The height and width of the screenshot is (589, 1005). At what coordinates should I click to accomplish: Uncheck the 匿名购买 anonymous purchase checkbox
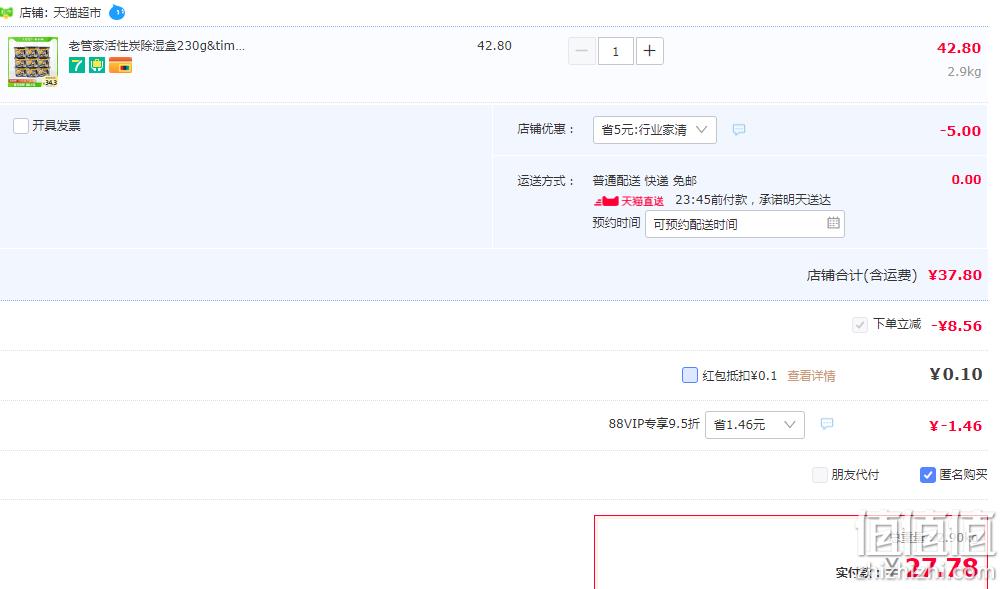click(927, 475)
